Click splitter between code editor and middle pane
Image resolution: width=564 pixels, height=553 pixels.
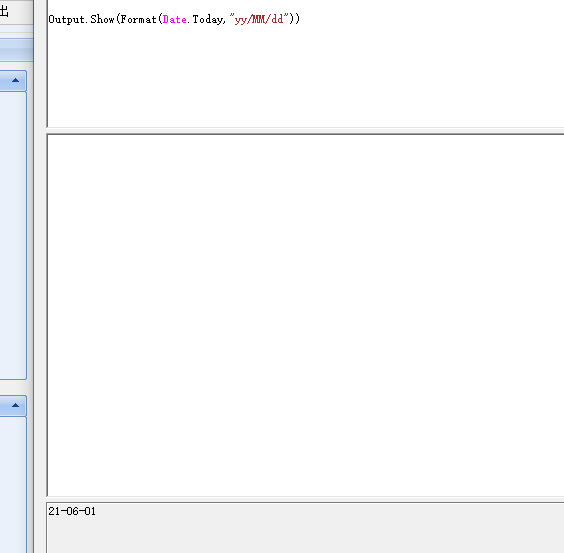(305, 130)
